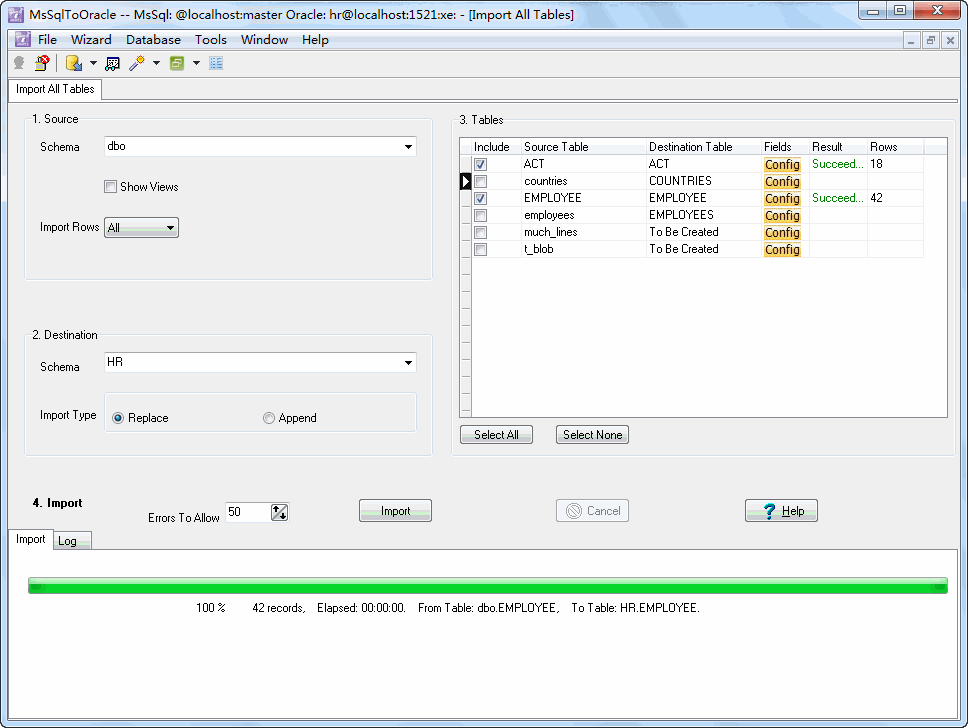968x728 pixels.
Task: Select the Import All Tables tab
Action: click(x=55, y=89)
